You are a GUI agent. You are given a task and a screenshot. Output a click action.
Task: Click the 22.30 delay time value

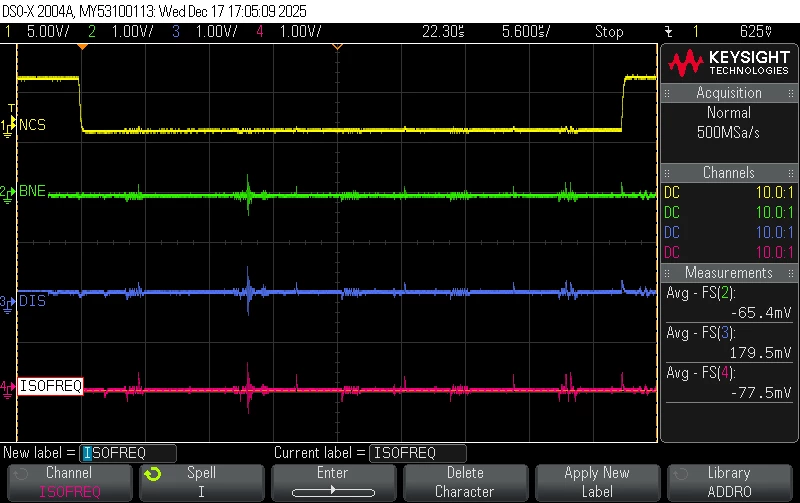pos(443,32)
